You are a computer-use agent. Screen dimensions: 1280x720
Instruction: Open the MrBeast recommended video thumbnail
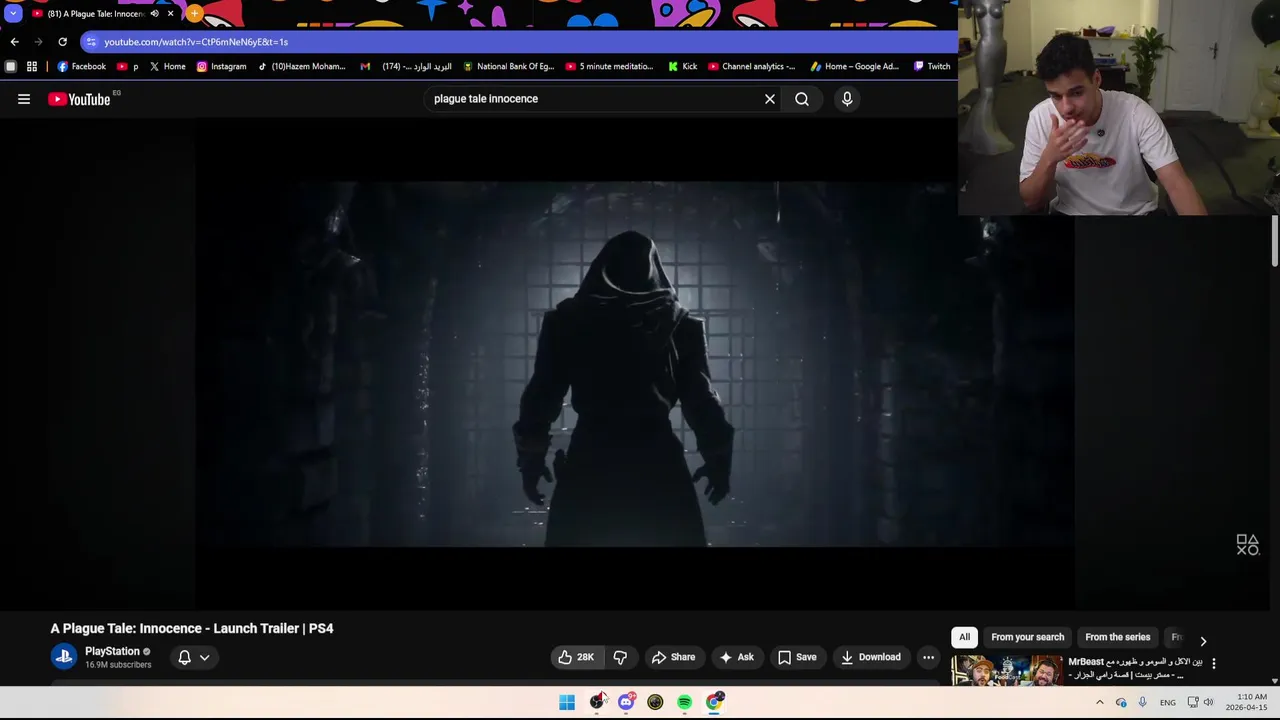[1007, 670]
